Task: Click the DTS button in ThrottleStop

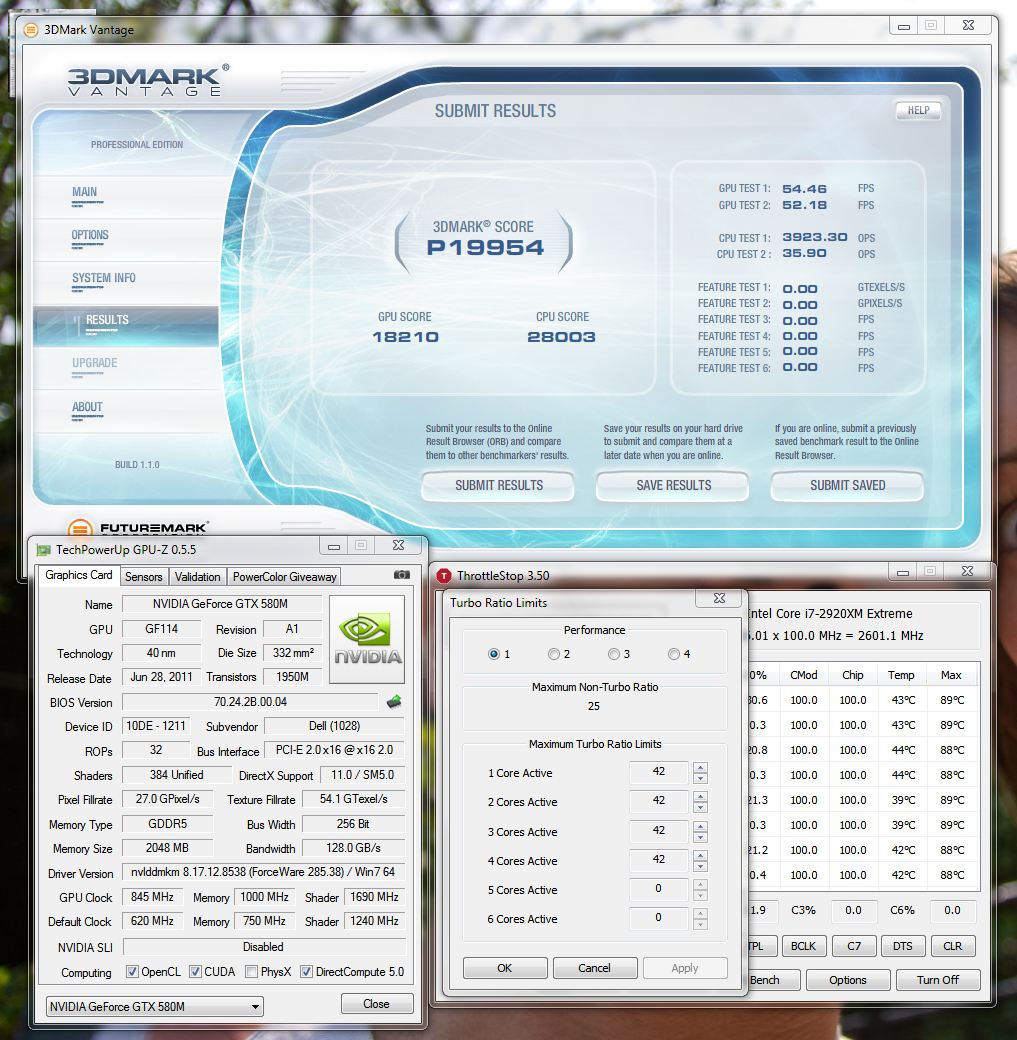Action: (x=902, y=946)
